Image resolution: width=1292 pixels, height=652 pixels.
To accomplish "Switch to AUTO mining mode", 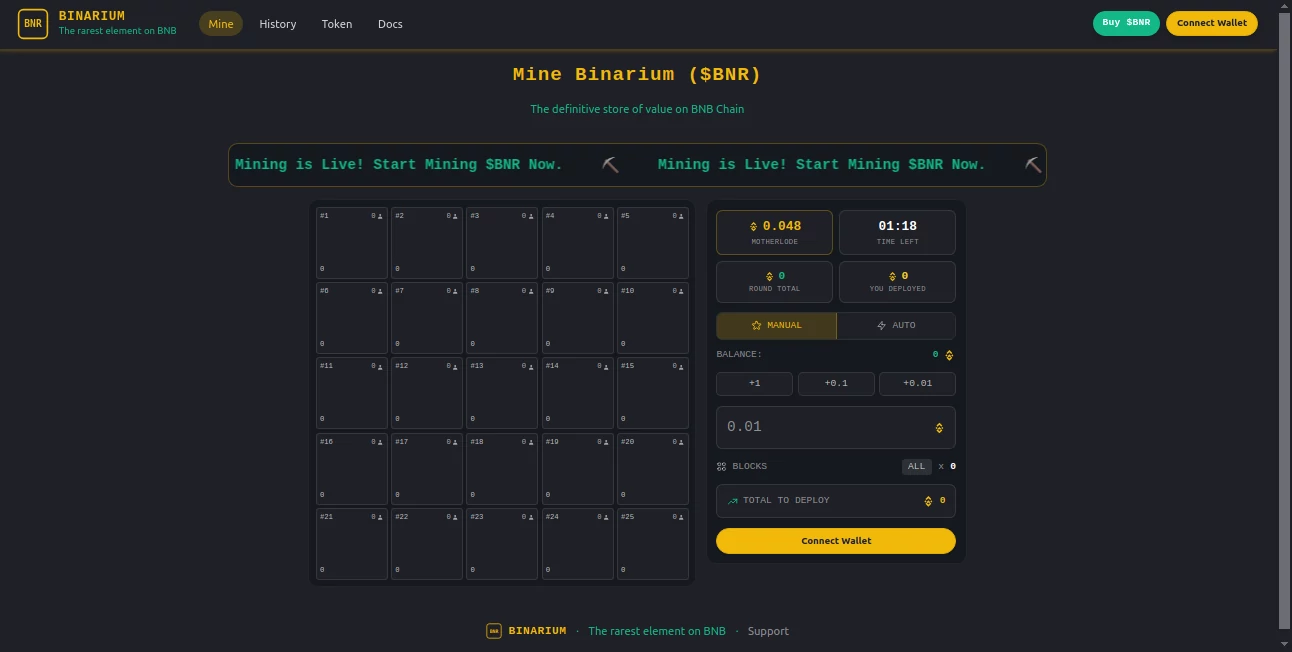I will click(x=896, y=325).
